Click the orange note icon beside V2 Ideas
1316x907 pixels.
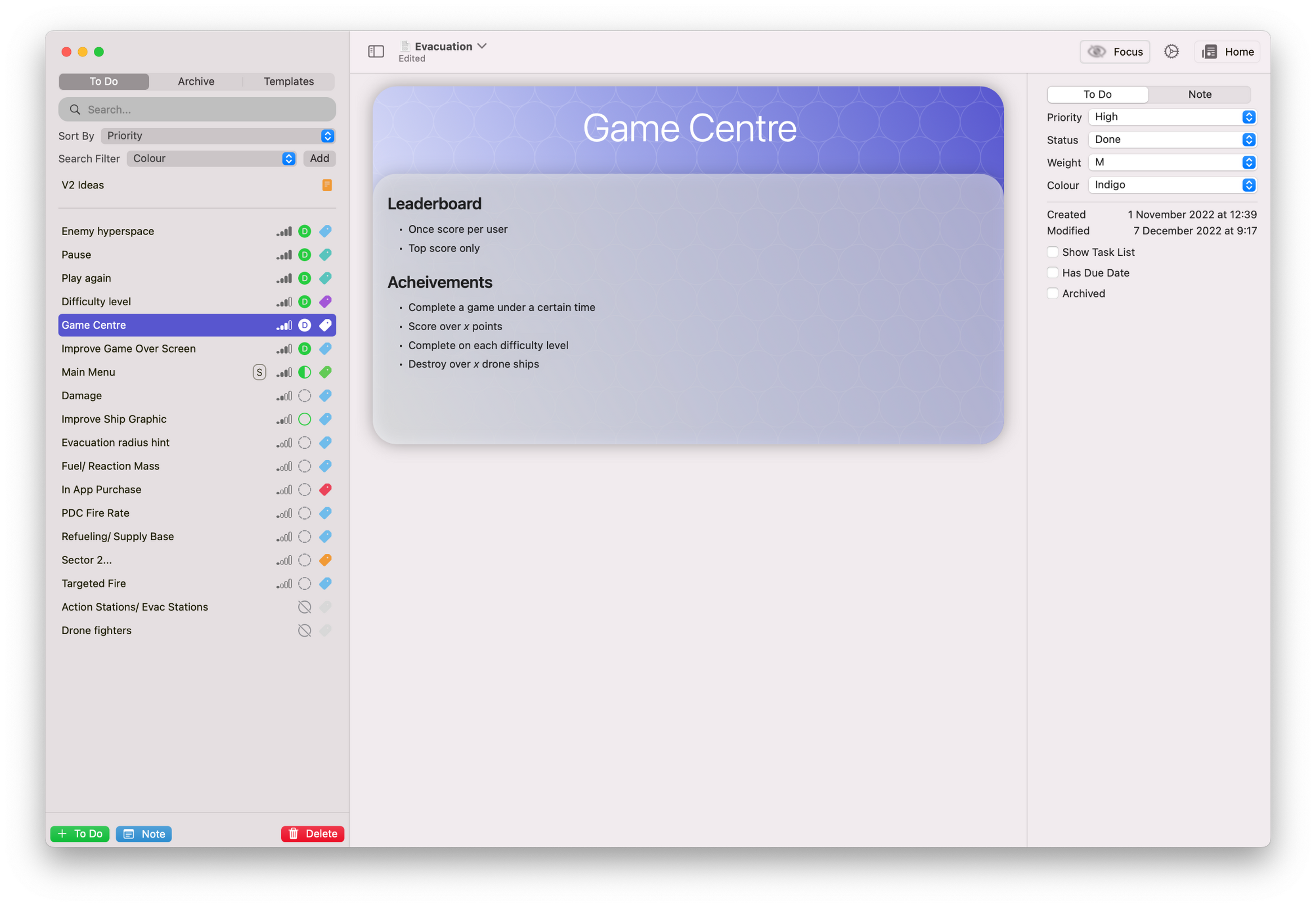click(327, 185)
